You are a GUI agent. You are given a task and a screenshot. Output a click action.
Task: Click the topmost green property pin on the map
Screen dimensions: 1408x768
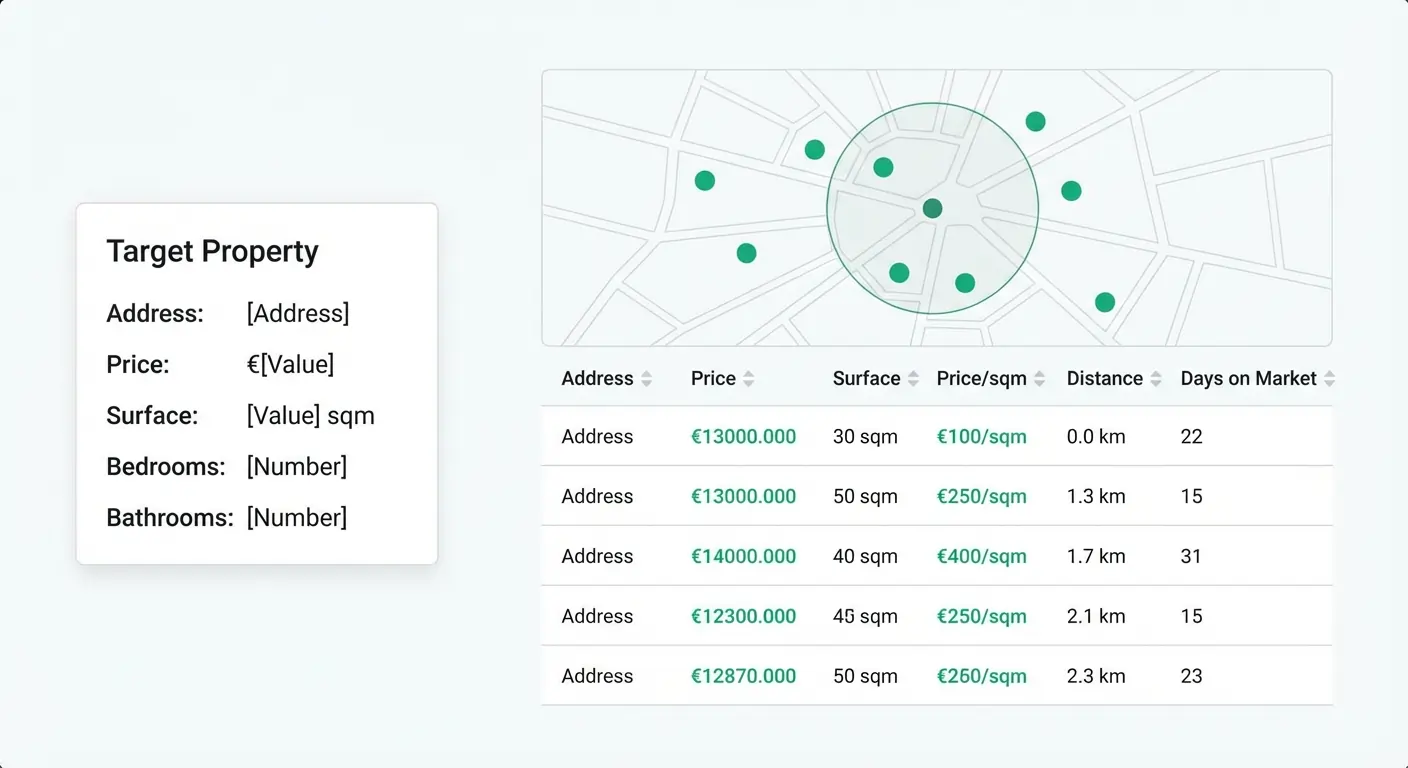(x=1035, y=121)
